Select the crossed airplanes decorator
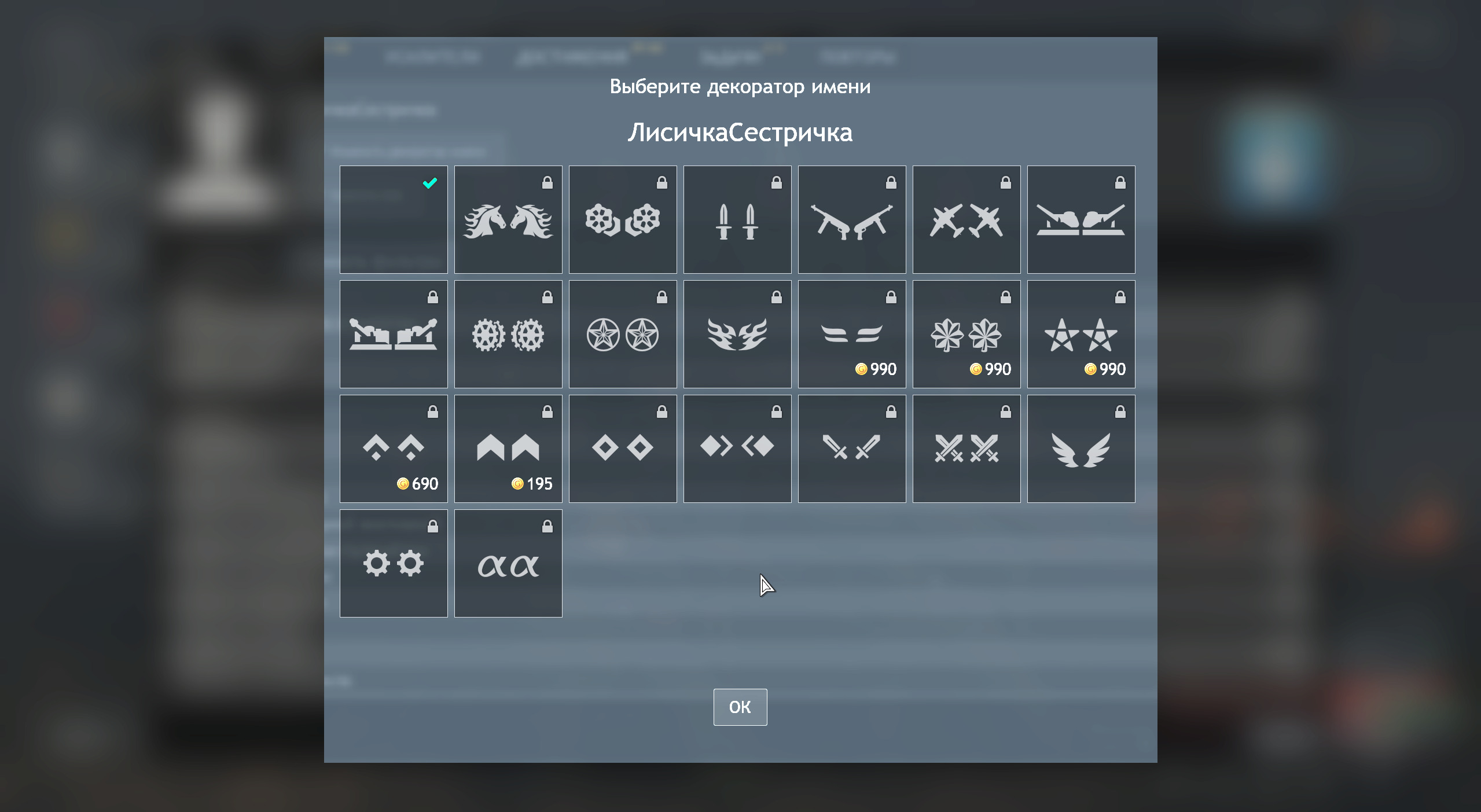Screen dimensions: 1481x812 coord(966,220)
